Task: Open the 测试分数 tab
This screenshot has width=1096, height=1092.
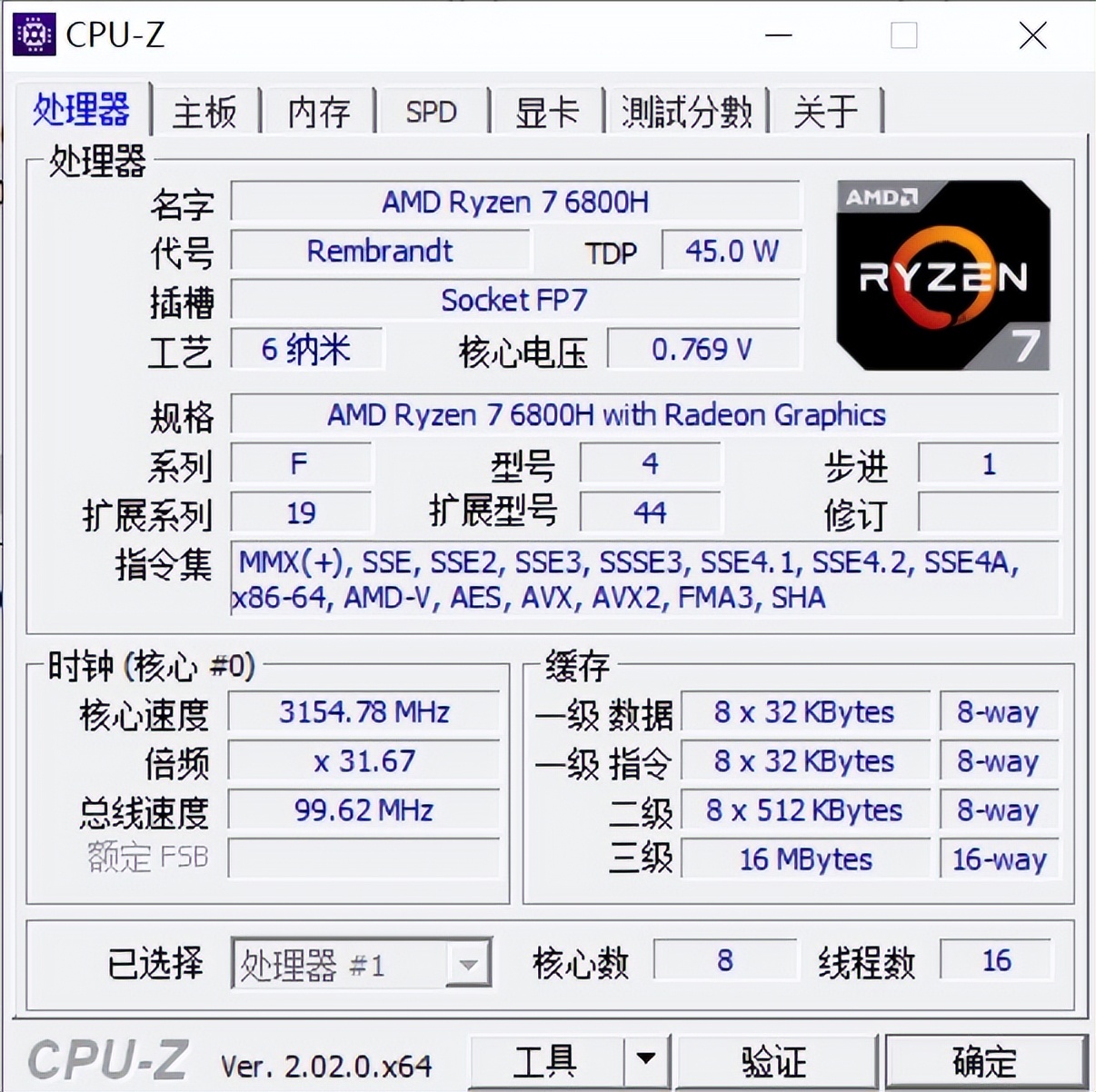Action: click(686, 111)
